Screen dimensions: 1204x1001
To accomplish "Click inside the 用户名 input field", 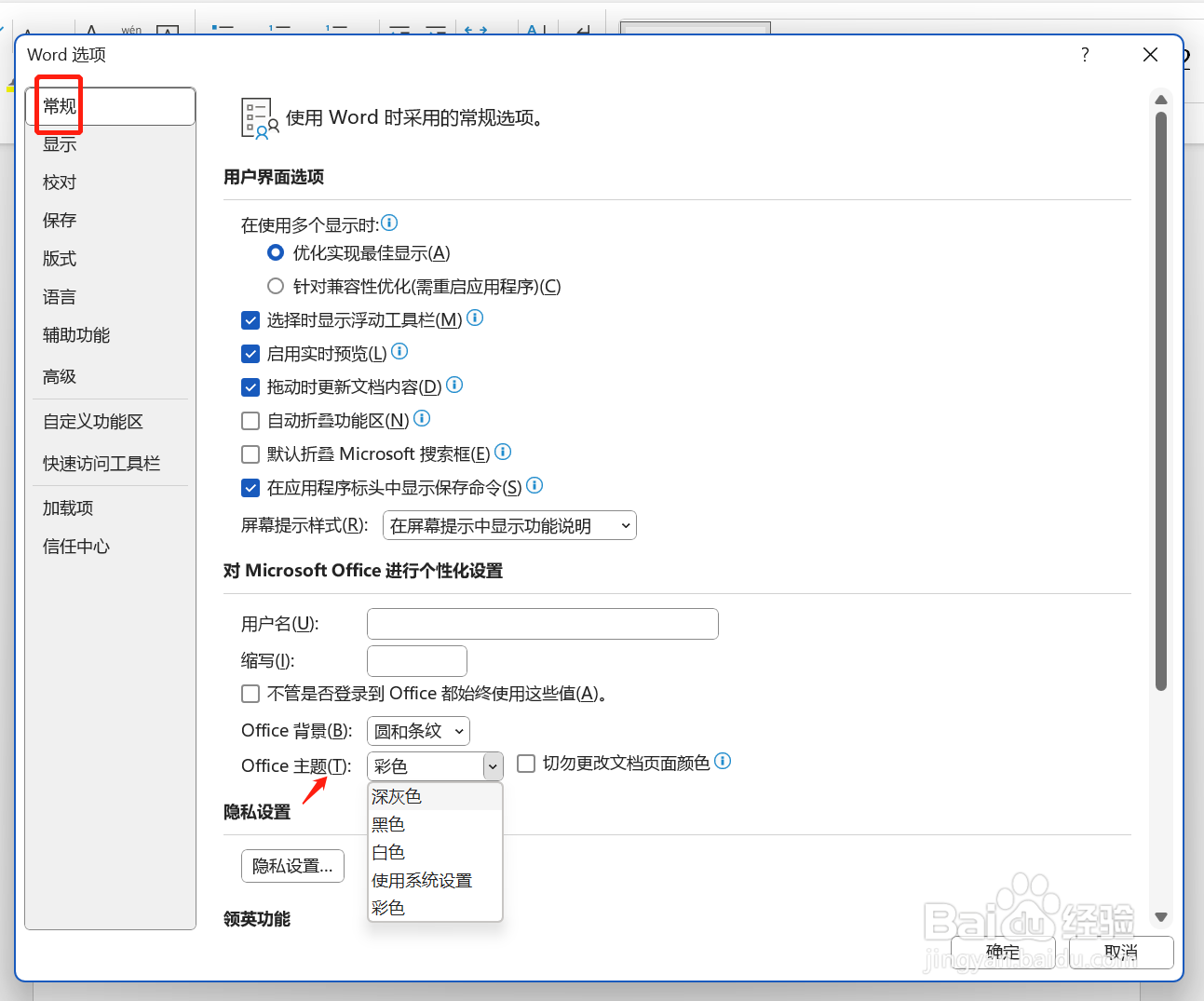I will (x=542, y=624).
